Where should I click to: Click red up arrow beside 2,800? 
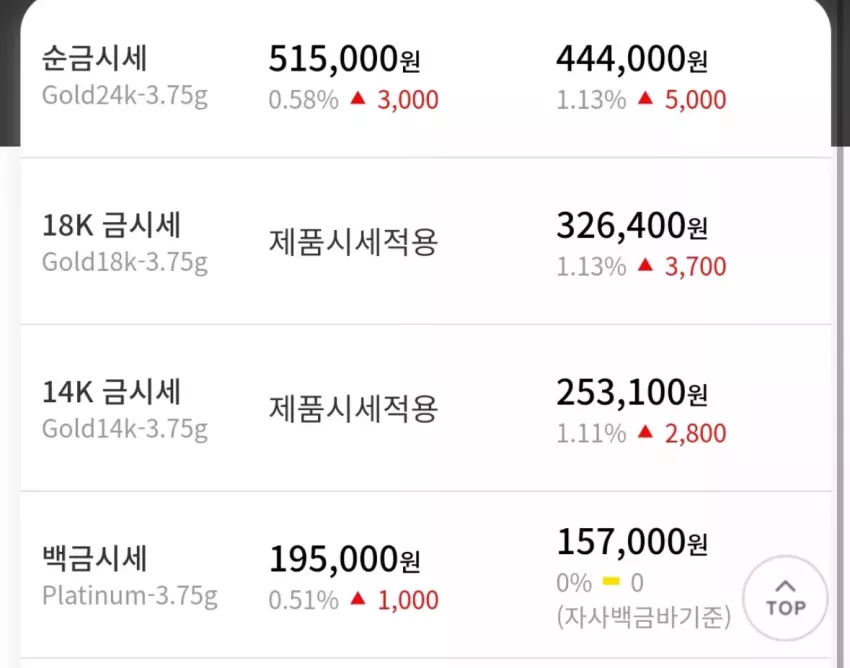[x=645, y=432]
